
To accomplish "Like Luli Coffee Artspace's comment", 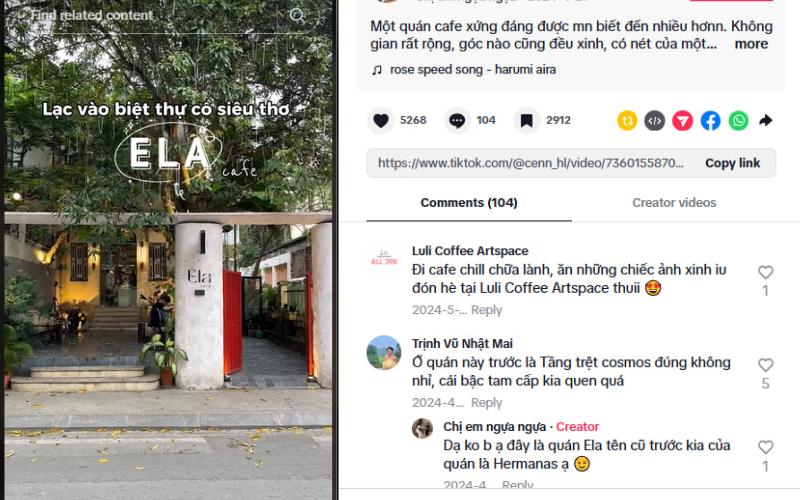I will 765,272.
